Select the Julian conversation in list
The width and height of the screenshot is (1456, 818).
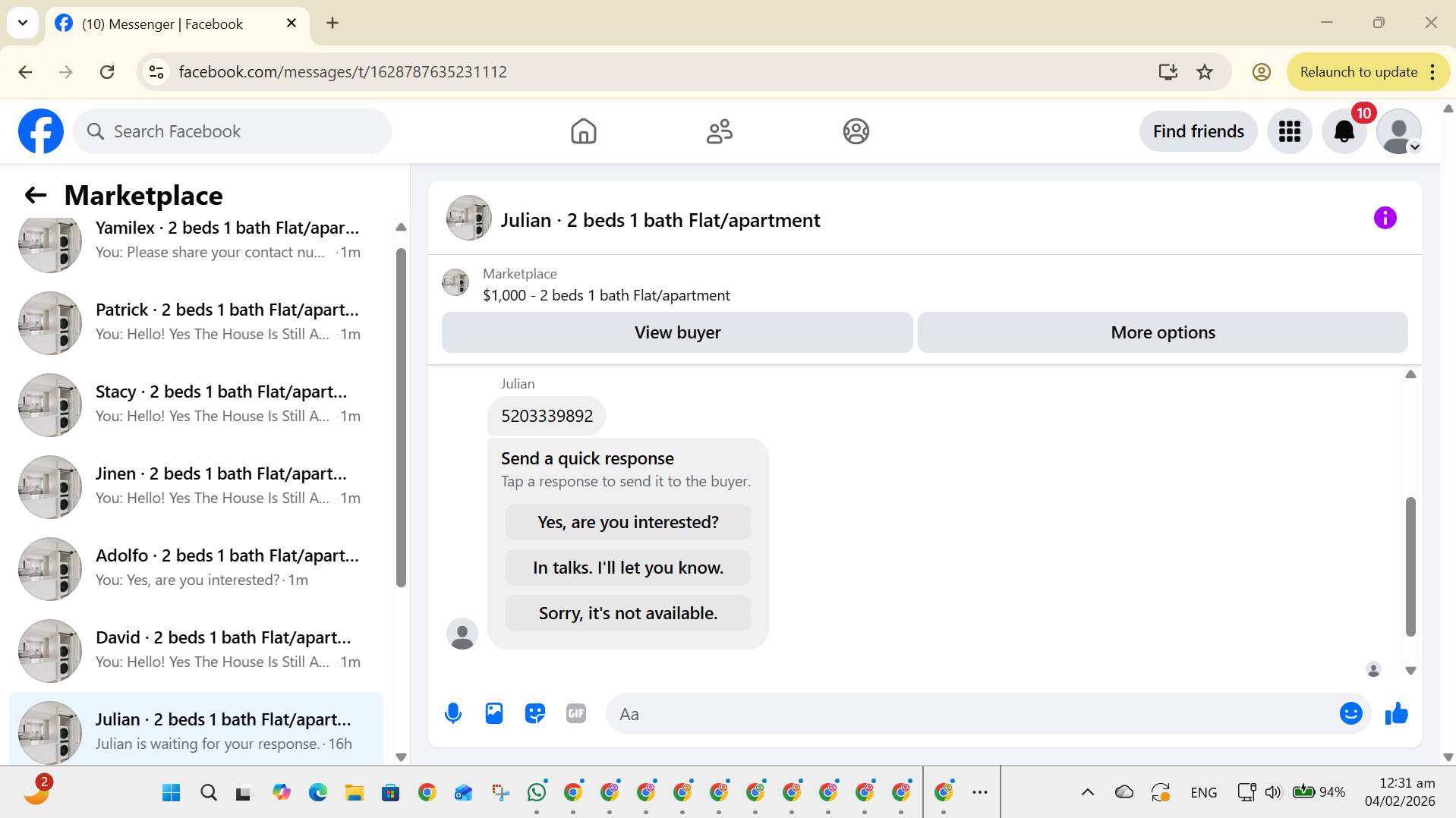click(x=196, y=728)
